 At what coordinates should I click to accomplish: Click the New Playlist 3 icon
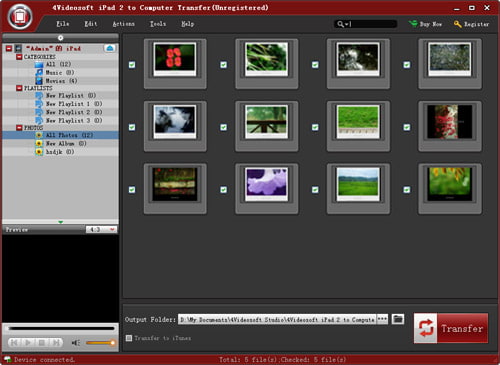click(39, 120)
